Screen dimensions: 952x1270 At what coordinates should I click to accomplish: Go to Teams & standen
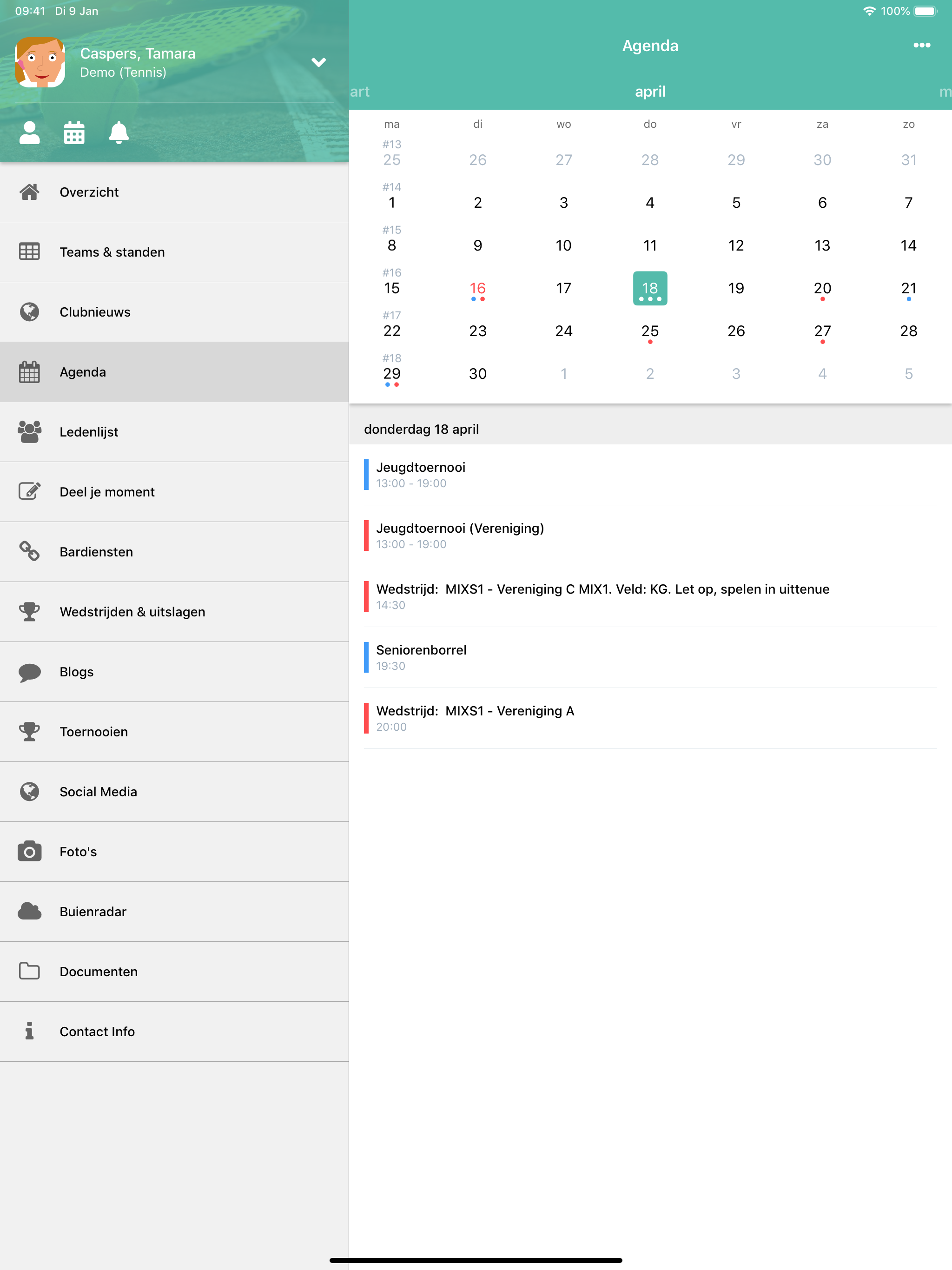[175, 252]
